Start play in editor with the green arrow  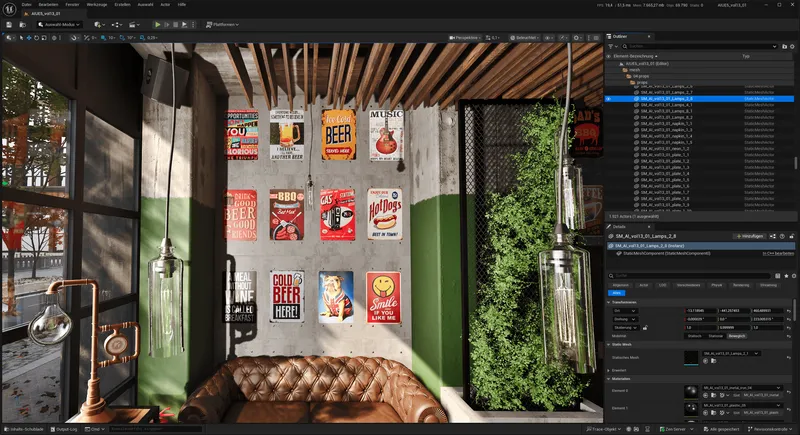[158, 24]
